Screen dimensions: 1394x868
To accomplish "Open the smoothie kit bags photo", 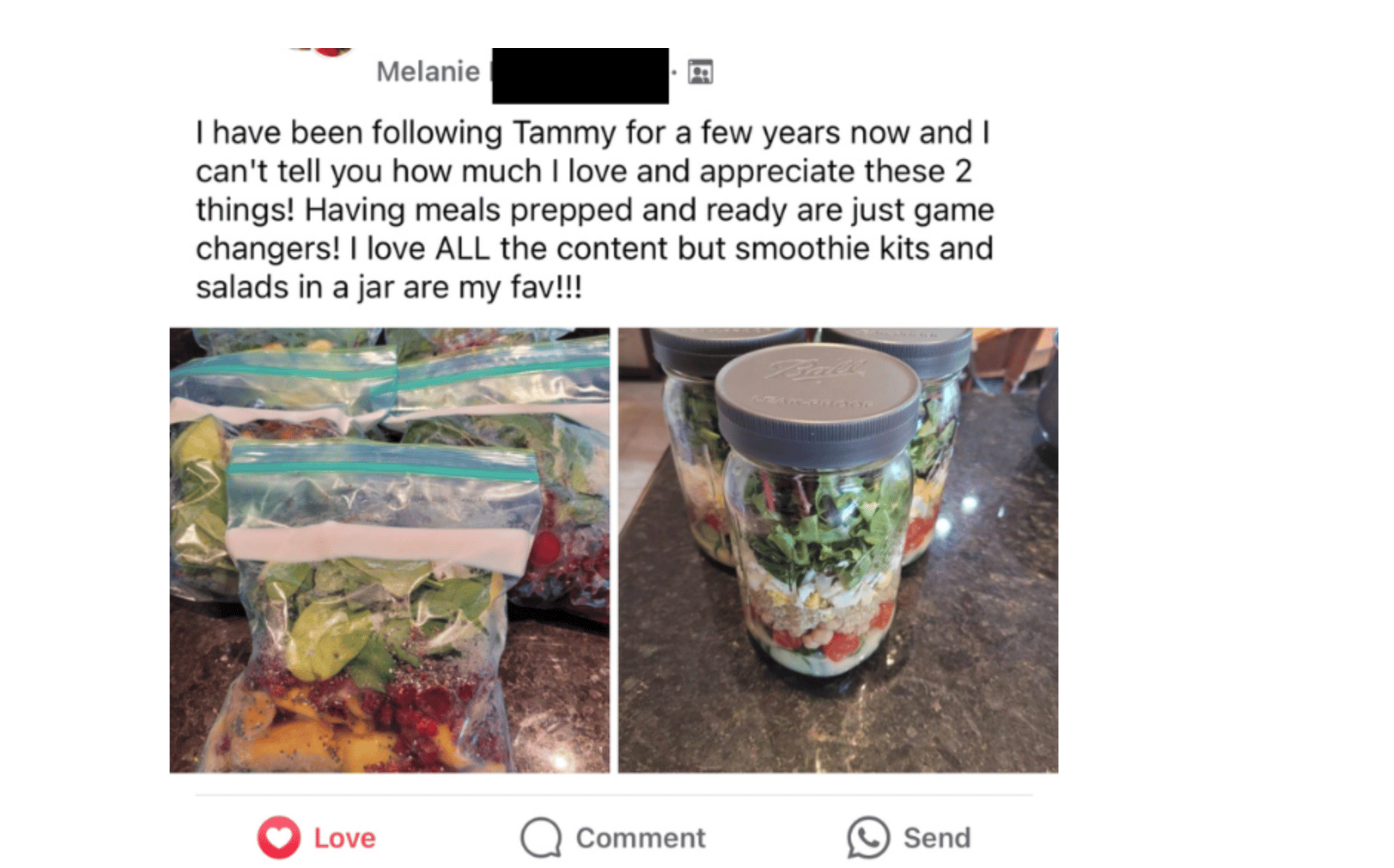I will coord(390,550).
